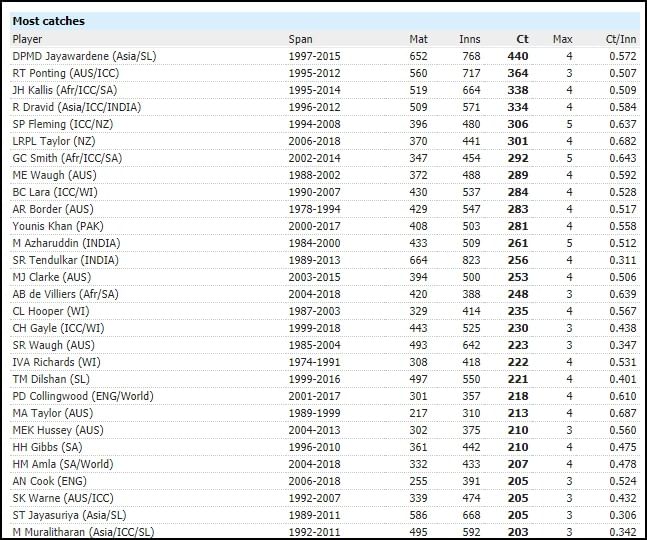Click the bold Ct column header
This screenshot has height=540, width=647.
point(522,39)
